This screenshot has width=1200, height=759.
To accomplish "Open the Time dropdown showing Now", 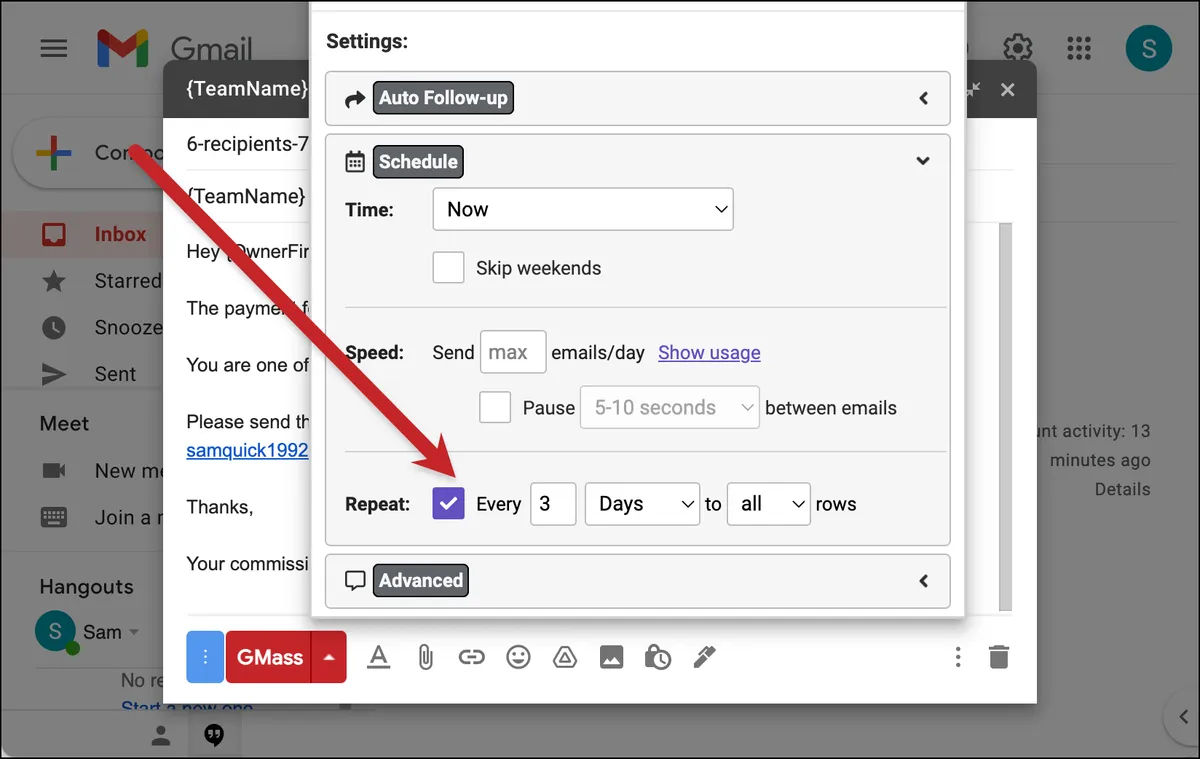I will [583, 209].
